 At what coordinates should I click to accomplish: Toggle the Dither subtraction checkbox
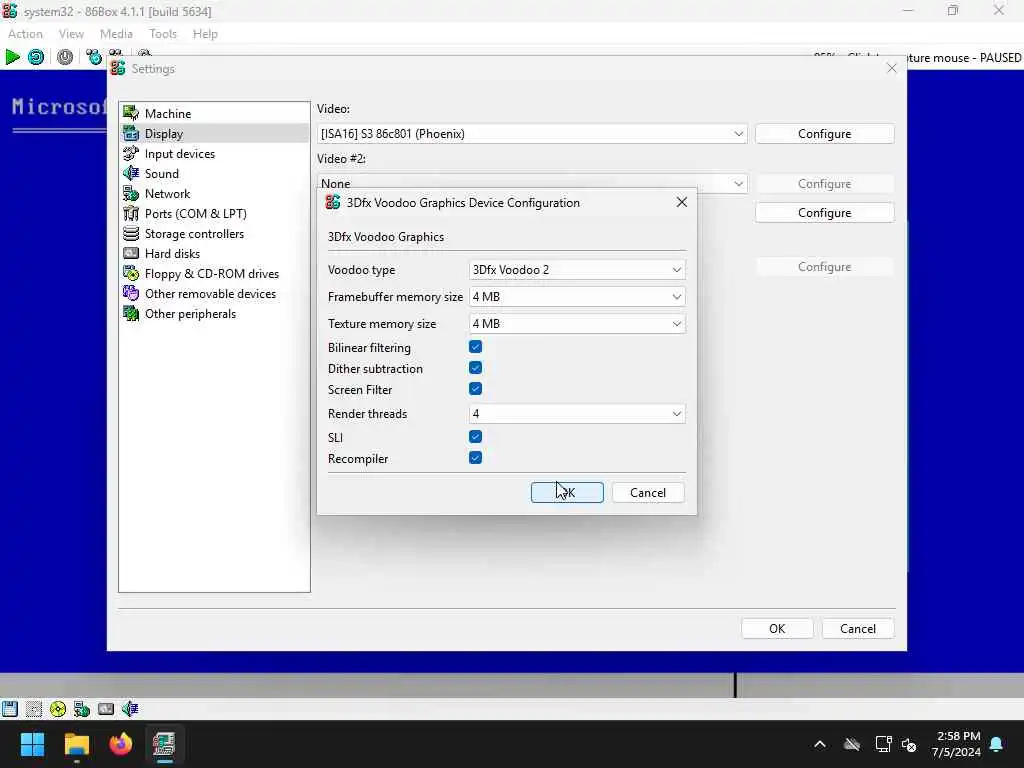coord(475,368)
